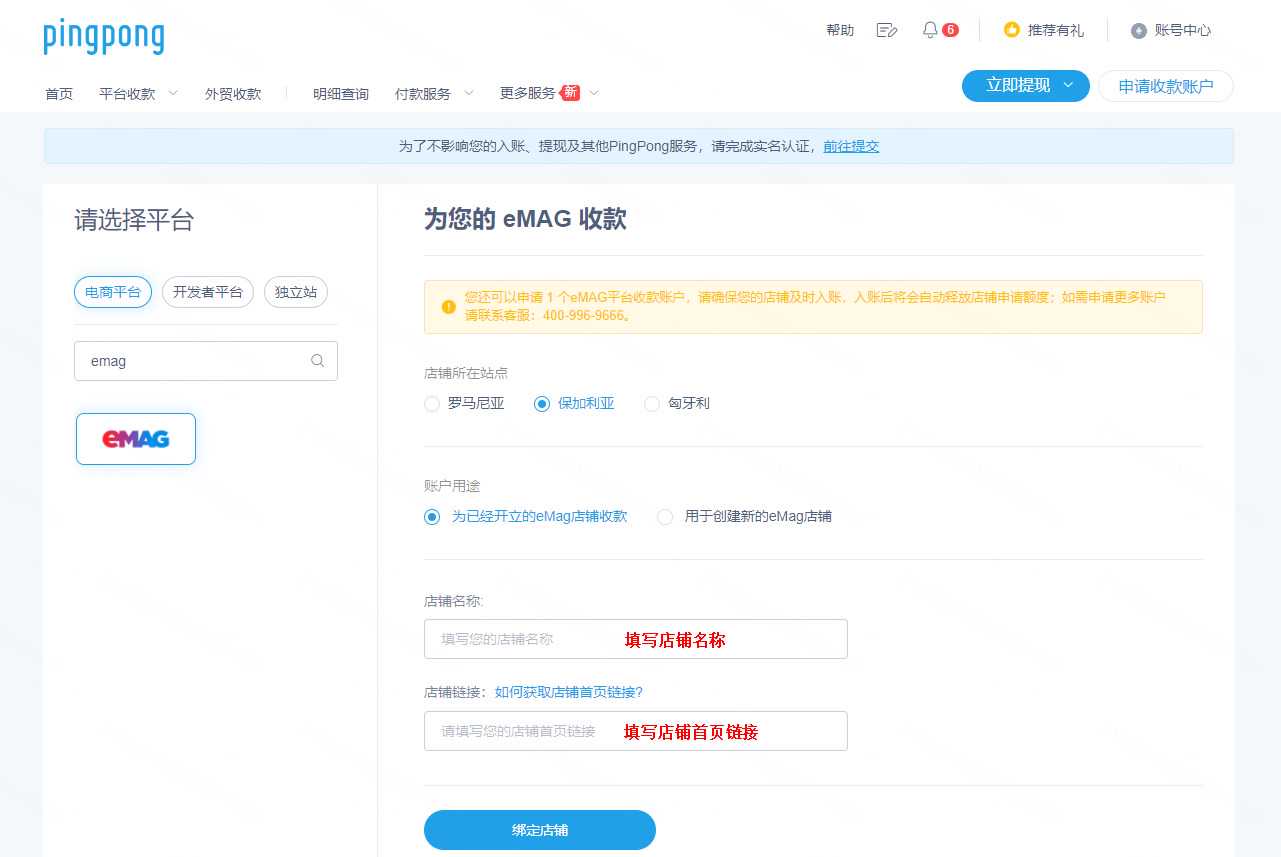Open the 如何获取店铺首页链接? help link
The height and width of the screenshot is (857, 1281).
click(569, 692)
